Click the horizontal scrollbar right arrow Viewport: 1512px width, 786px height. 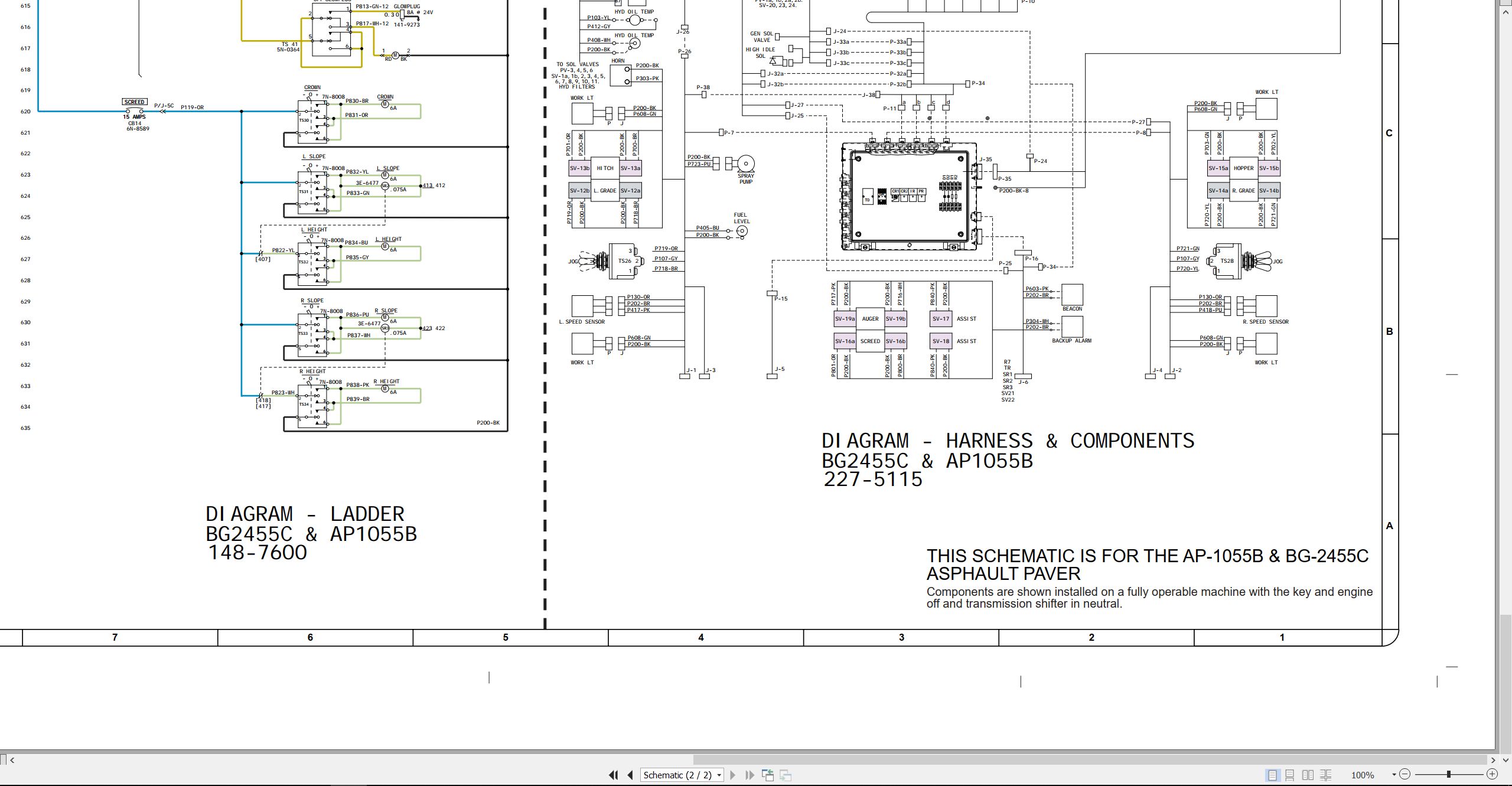pyautogui.click(x=1493, y=760)
